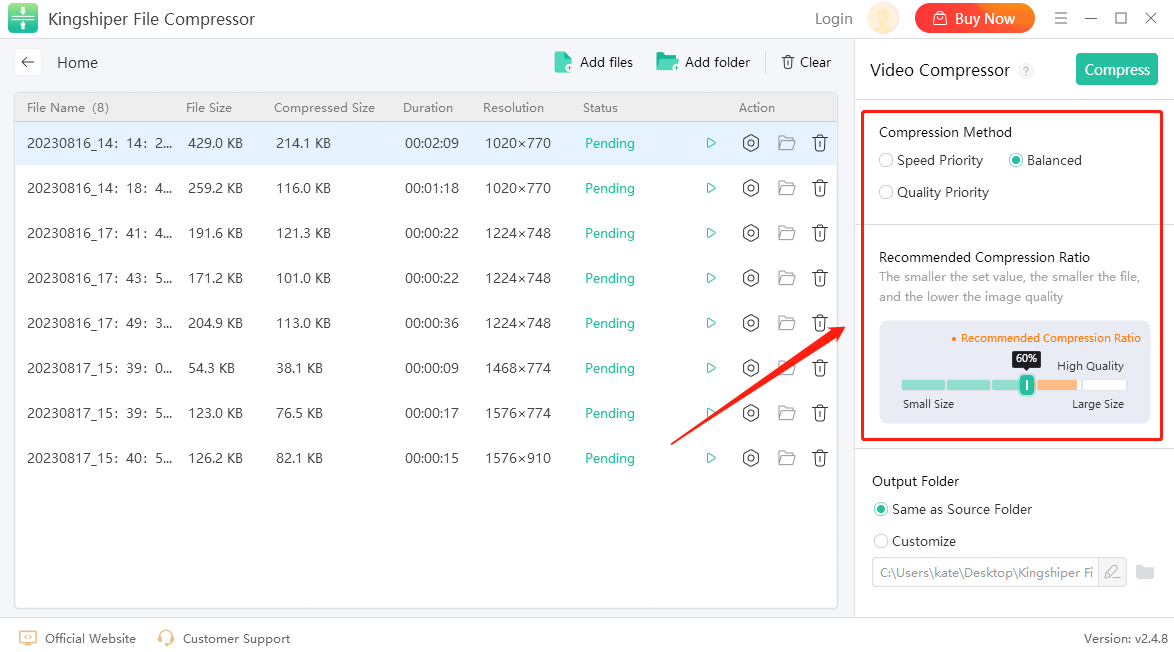
Task: Click the output folder path field
Action: tap(985, 572)
